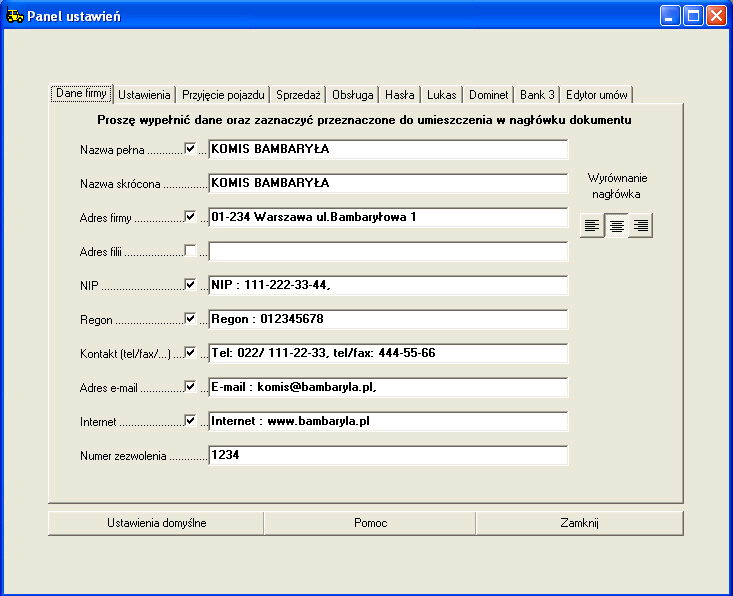Select right header alignment icon
The width and height of the screenshot is (733, 596).
point(641,226)
